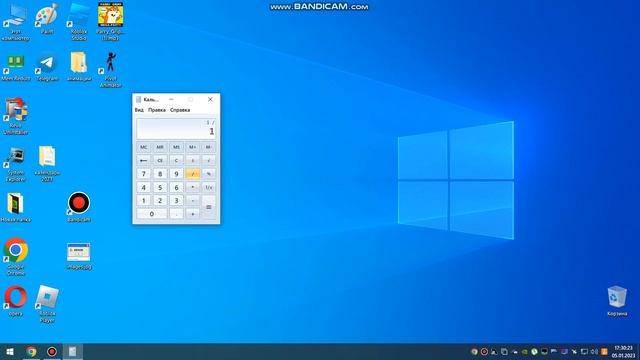Select the Google Chrome desktop shortcut
Image resolution: width=640 pixels, height=360 pixels.
coord(16,257)
